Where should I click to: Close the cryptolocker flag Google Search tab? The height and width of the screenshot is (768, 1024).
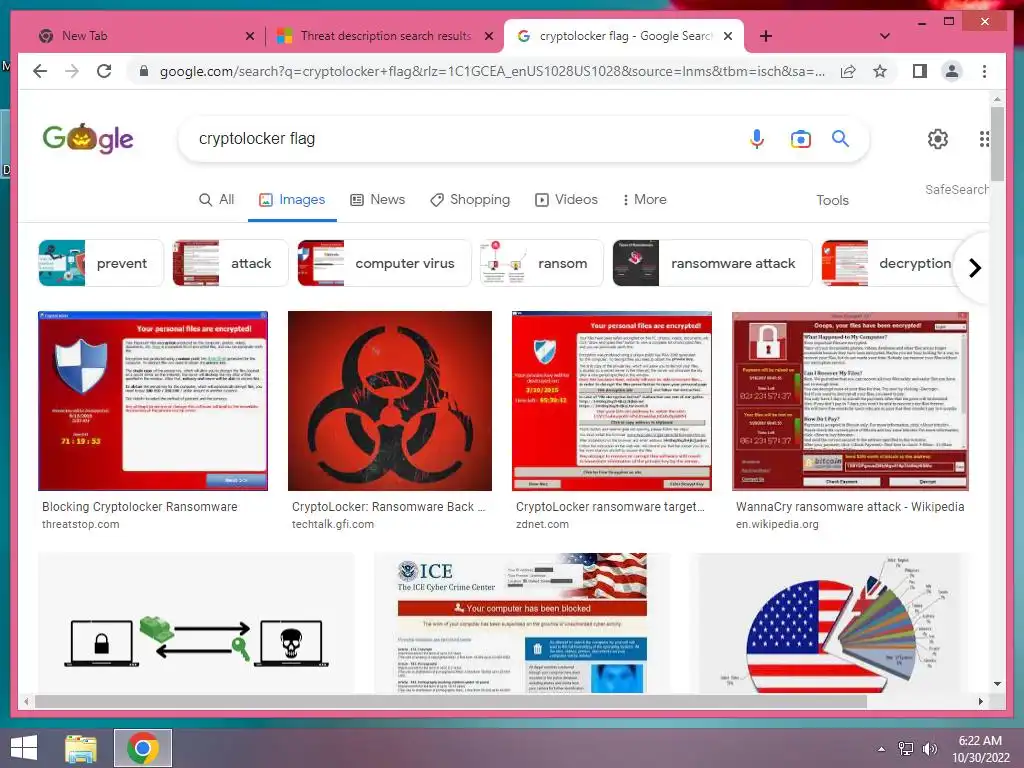(x=728, y=36)
